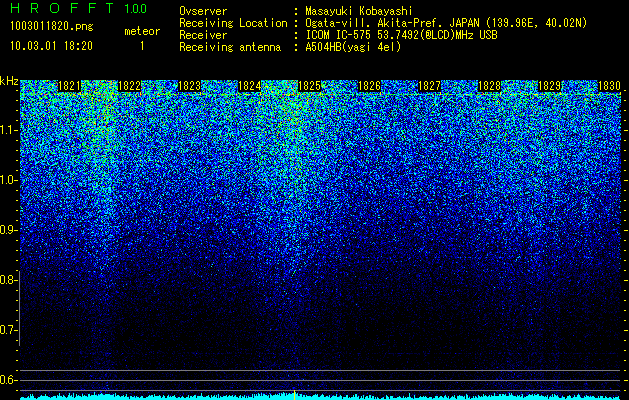Select the 1825 time marker
Viewport: 629px width, 400px height.
coord(309,86)
